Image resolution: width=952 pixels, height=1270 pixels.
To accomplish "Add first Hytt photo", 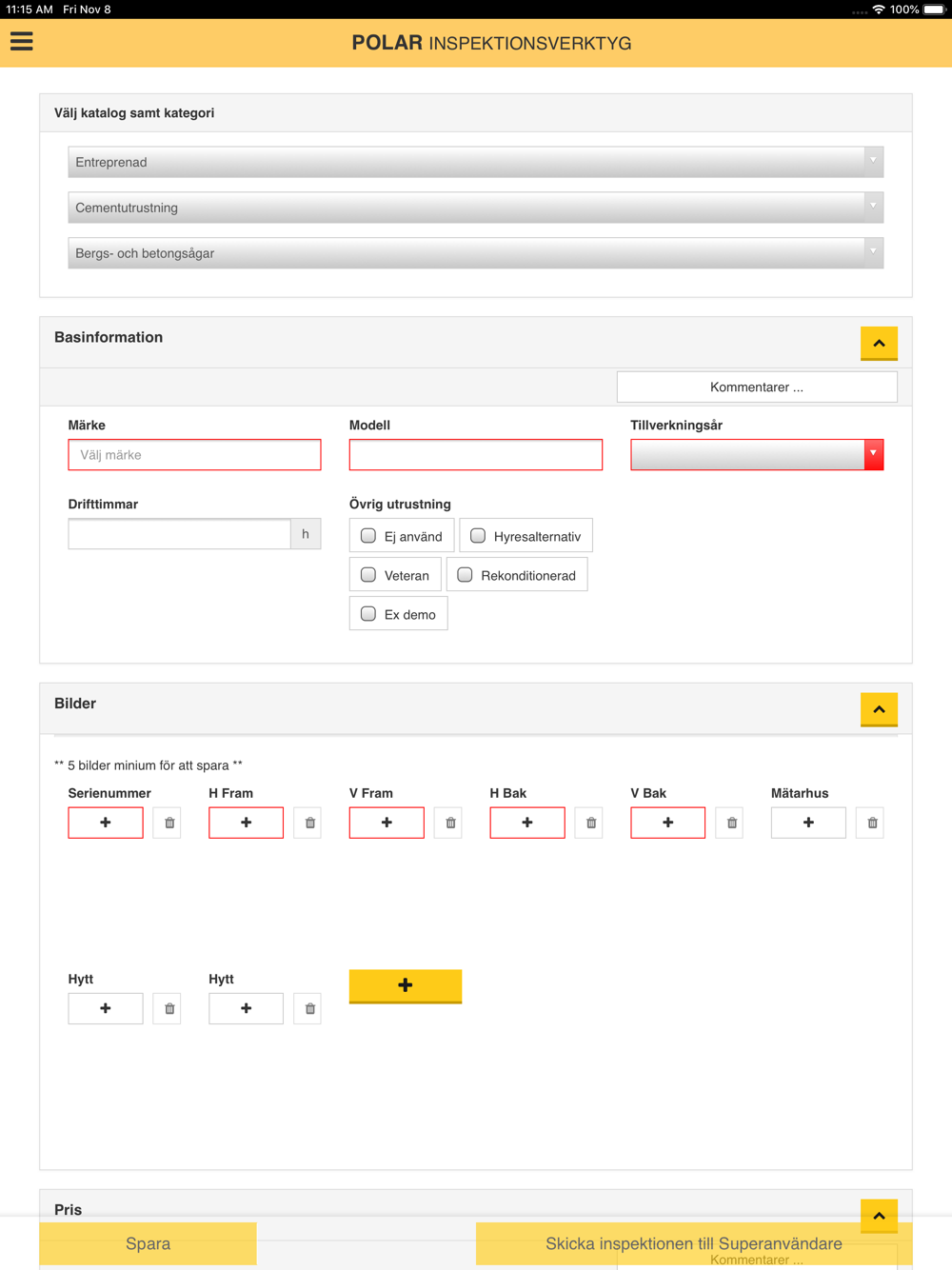I will tap(106, 1008).
